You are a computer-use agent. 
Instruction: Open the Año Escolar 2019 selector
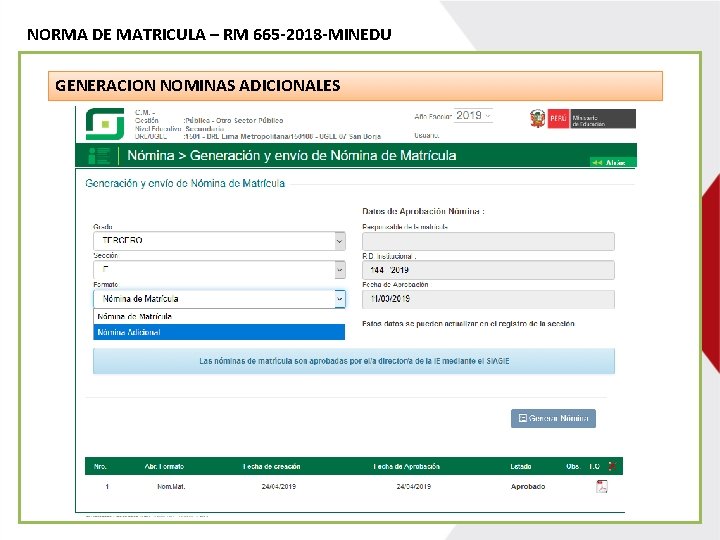point(473,116)
